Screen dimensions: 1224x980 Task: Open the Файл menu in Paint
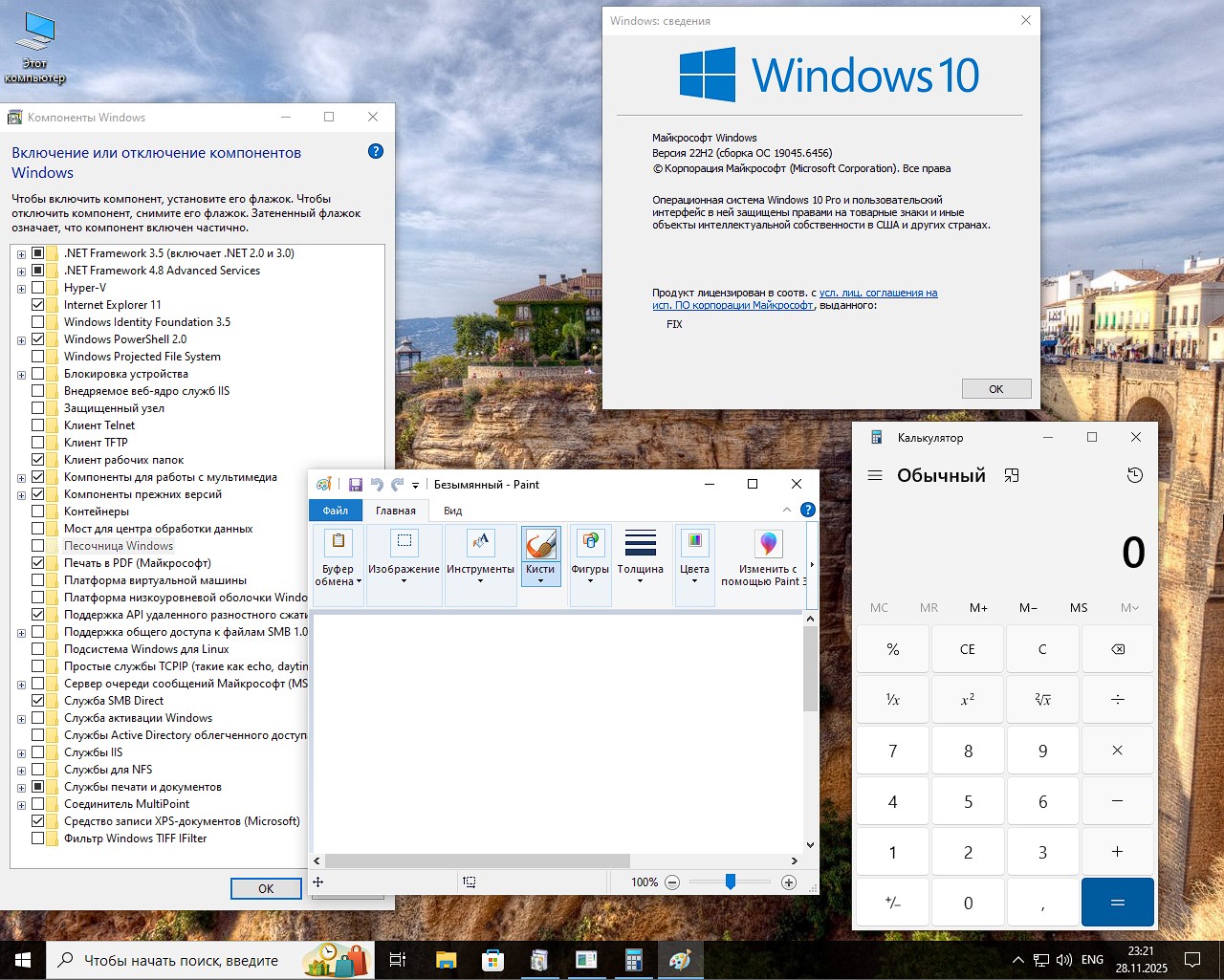coord(336,510)
